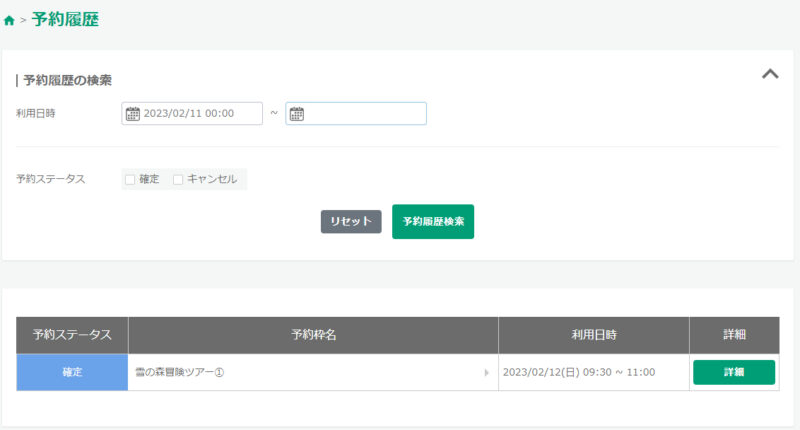Check the 確定 status checkbox
This screenshot has height=430, width=800.
[130, 180]
